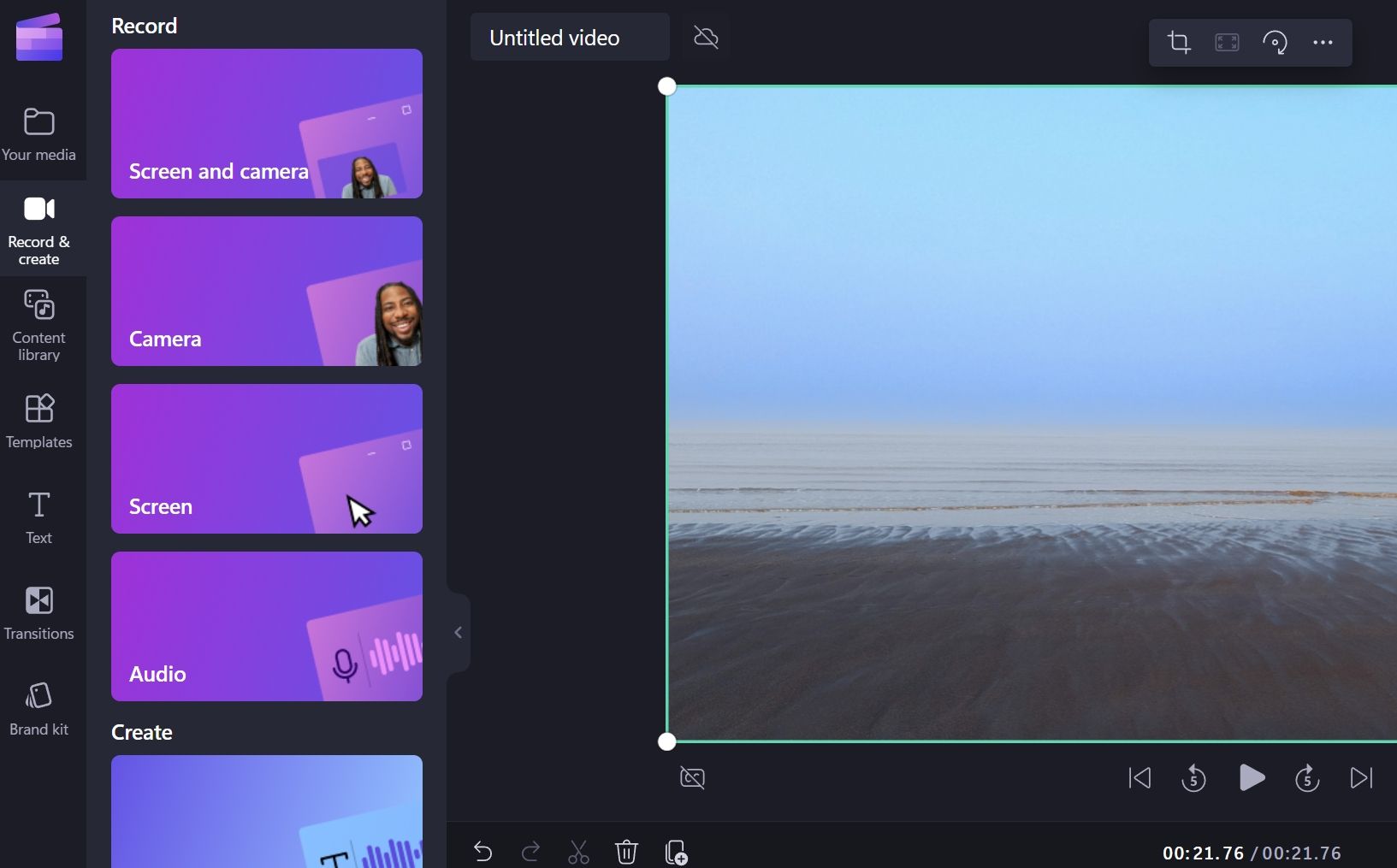Toggle the camera preview below the canvas

[691, 778]
